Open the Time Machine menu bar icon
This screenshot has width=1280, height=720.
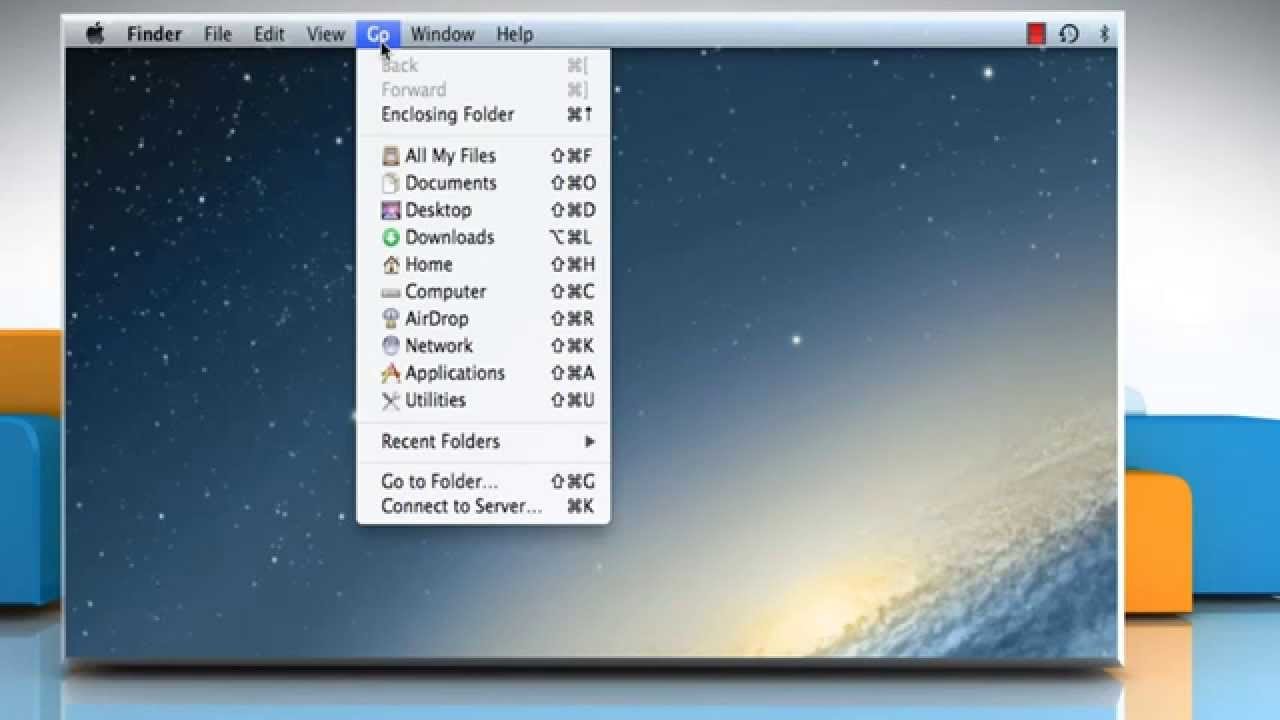tap(1069, 34)
